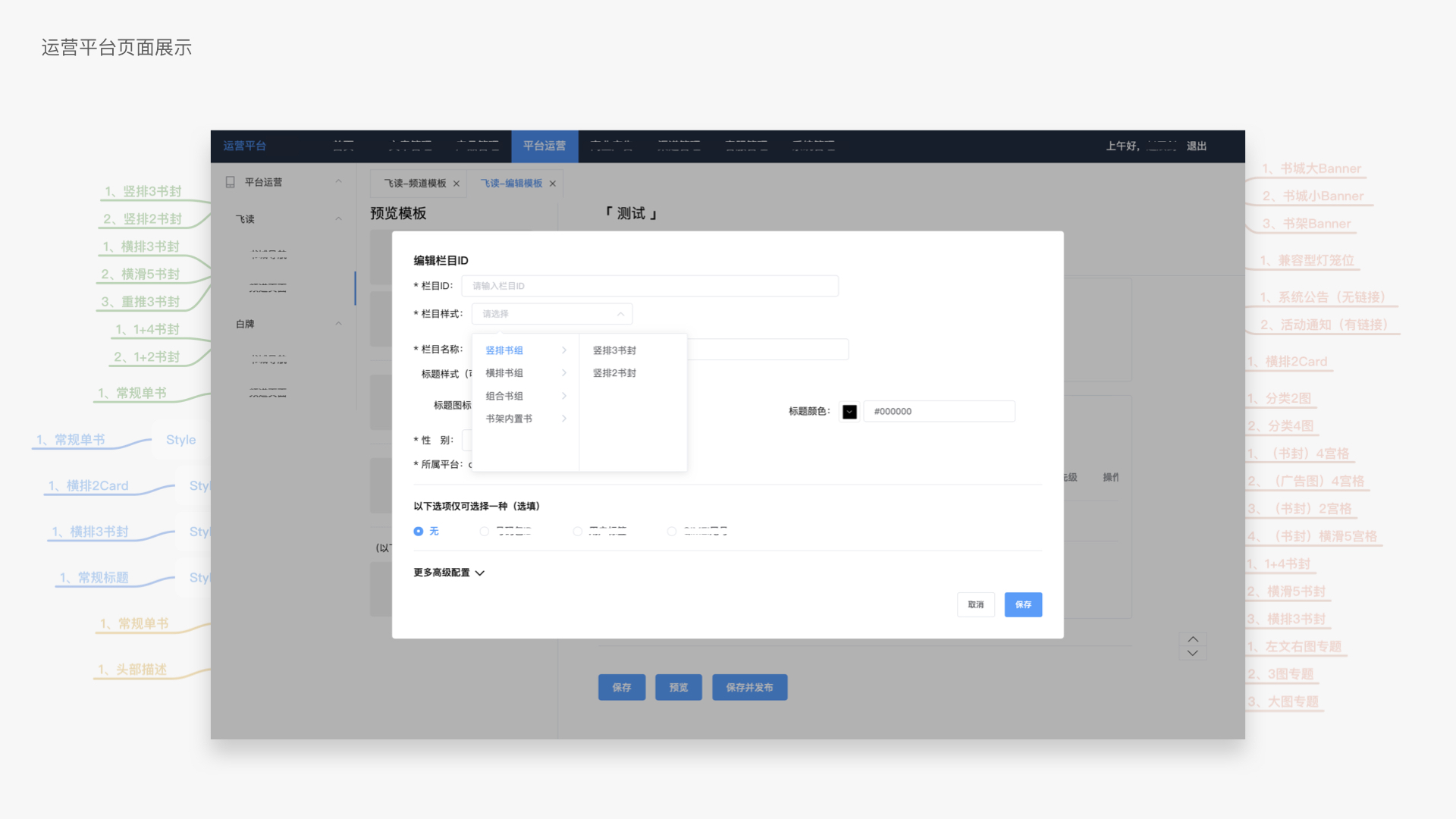Close the 飞读-编辑模板 tab
This screenshot has height=819, width=1456.
tap(553, 184)
